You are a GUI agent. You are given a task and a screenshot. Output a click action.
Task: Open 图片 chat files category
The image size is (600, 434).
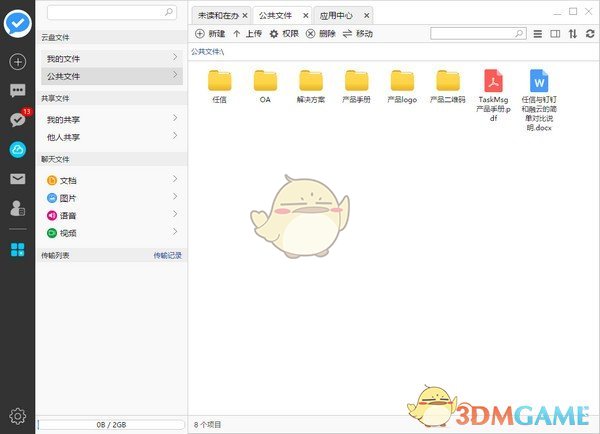point(112,198)
